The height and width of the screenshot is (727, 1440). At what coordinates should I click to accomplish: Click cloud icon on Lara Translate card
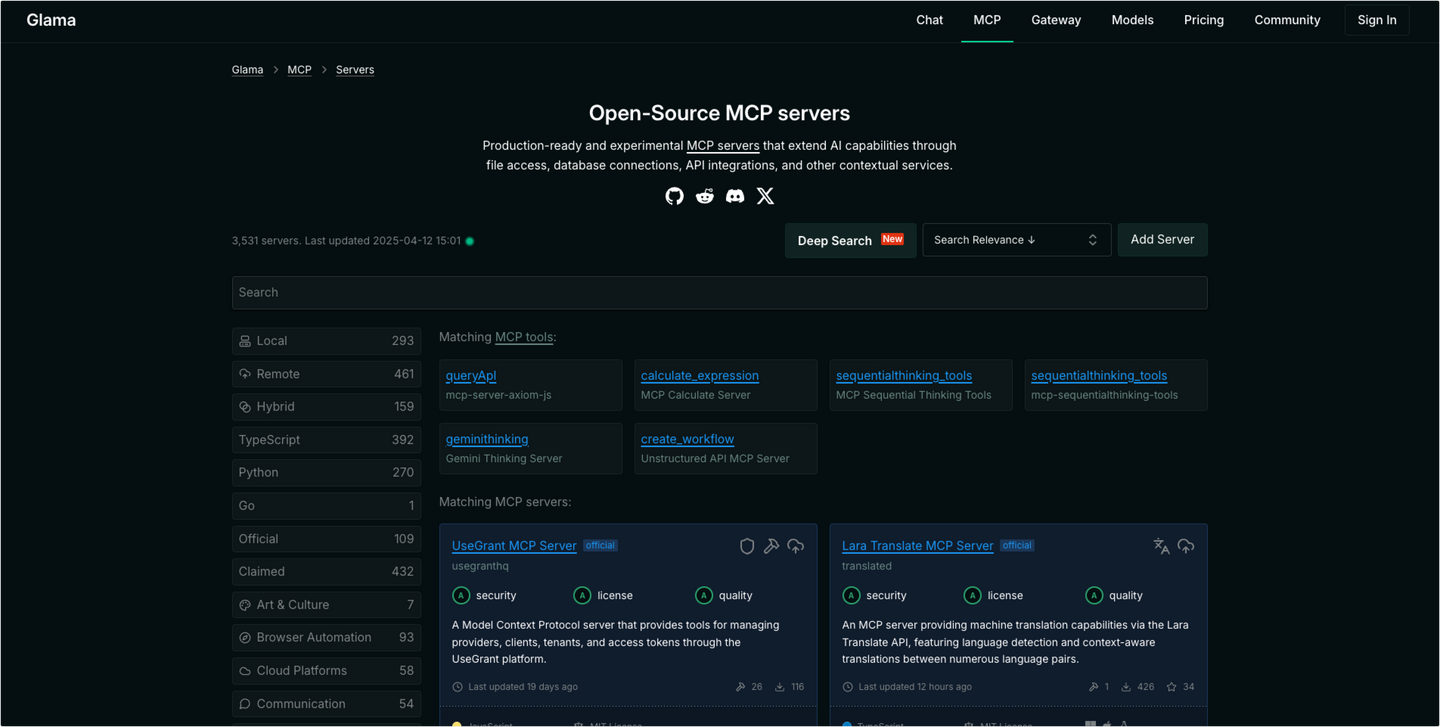[1186, 546]
